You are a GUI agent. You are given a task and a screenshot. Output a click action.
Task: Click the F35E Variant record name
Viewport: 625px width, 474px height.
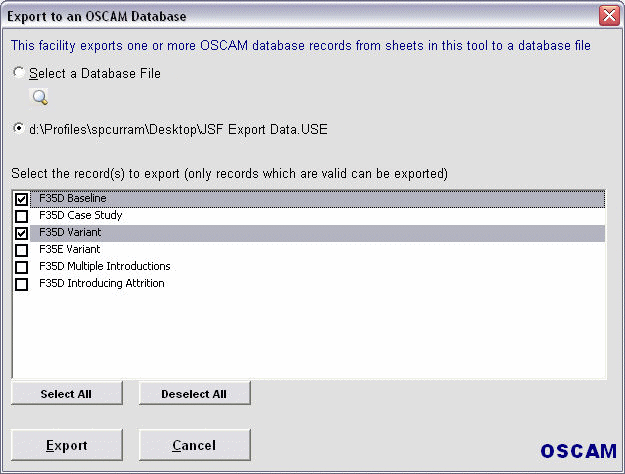[x=70, y=249]
